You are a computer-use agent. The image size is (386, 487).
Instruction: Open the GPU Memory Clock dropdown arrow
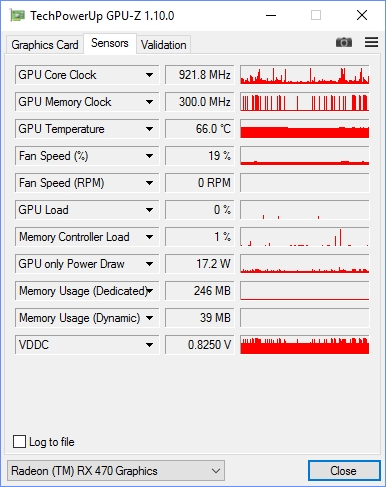[x=149, y=102]
